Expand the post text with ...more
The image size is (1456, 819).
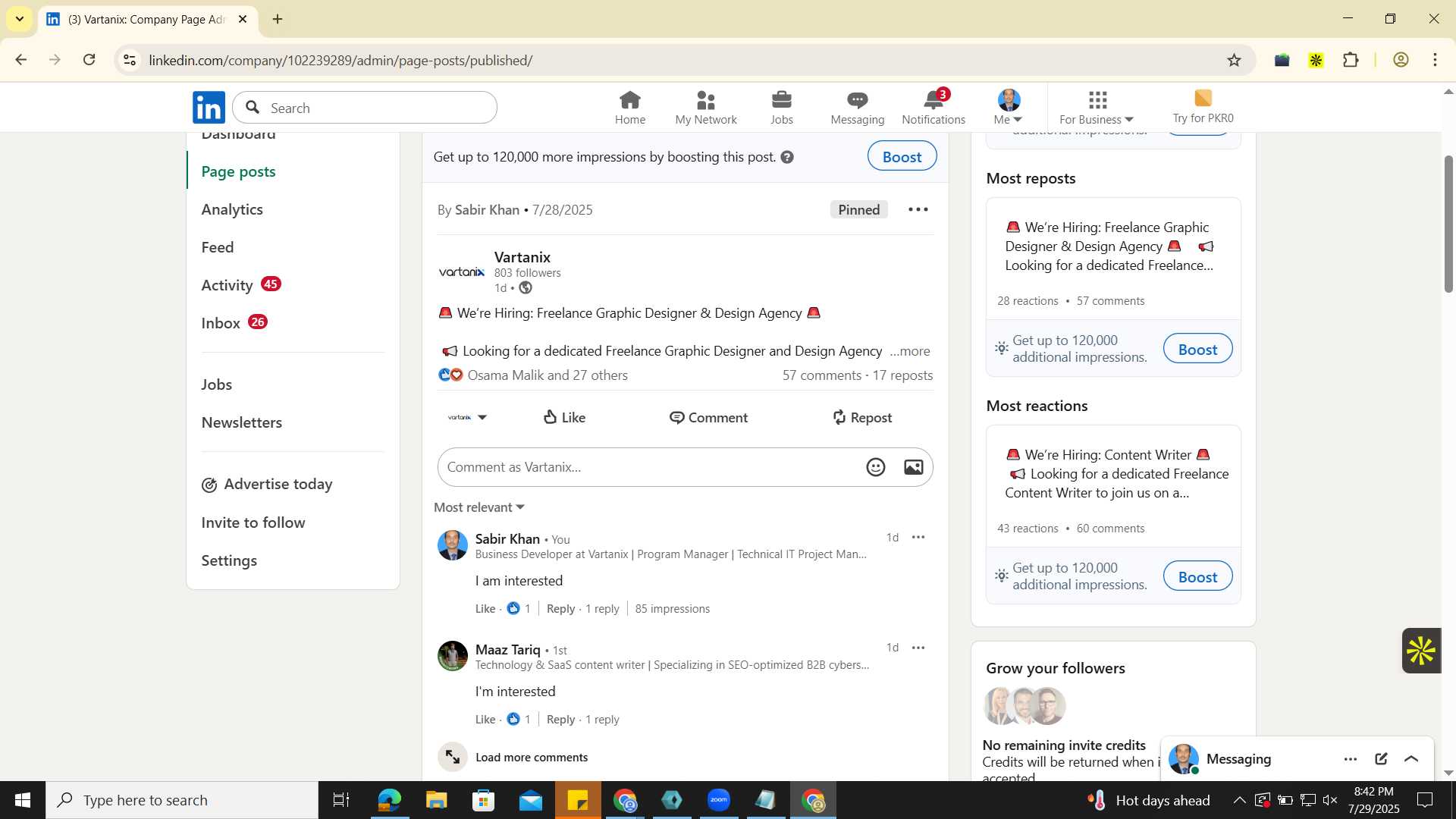pyautogui.click(x=909, y=351)
